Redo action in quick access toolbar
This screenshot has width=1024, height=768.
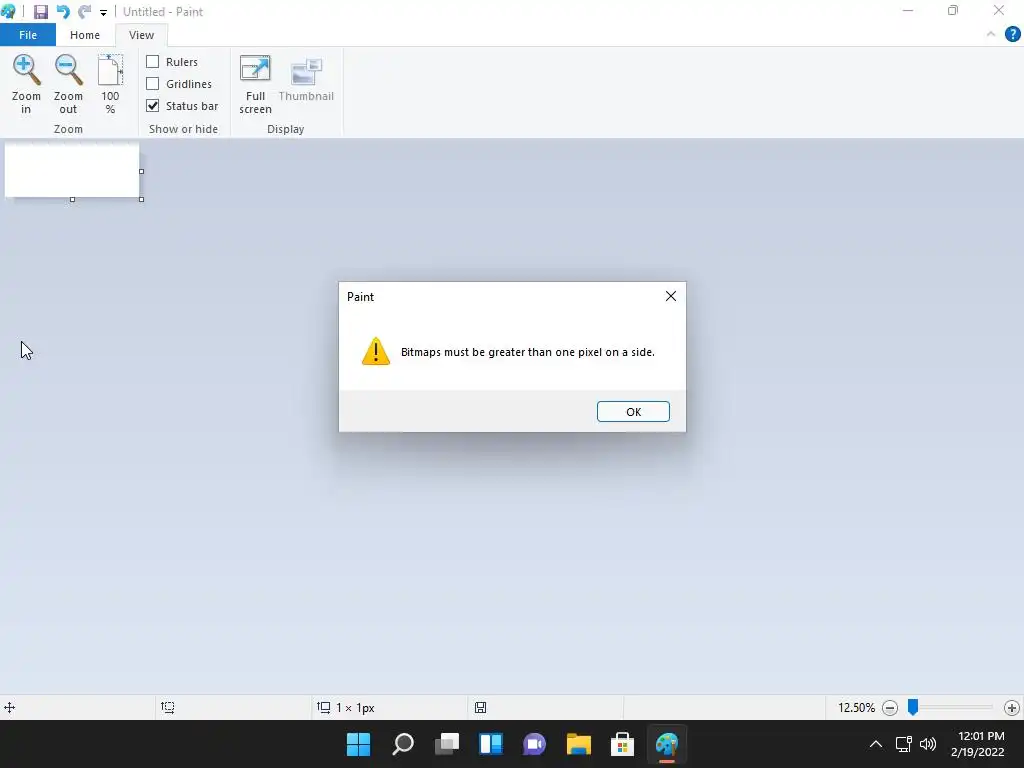click(84, 12)
